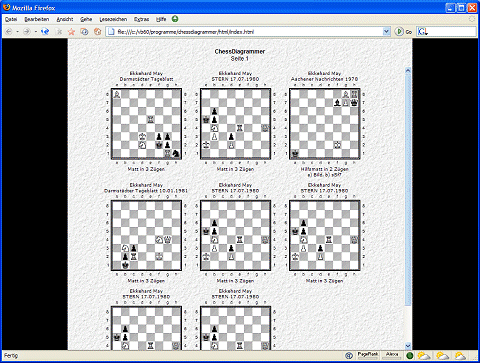
Task: Open the Hilfe menu
Action: click(161, 19)
